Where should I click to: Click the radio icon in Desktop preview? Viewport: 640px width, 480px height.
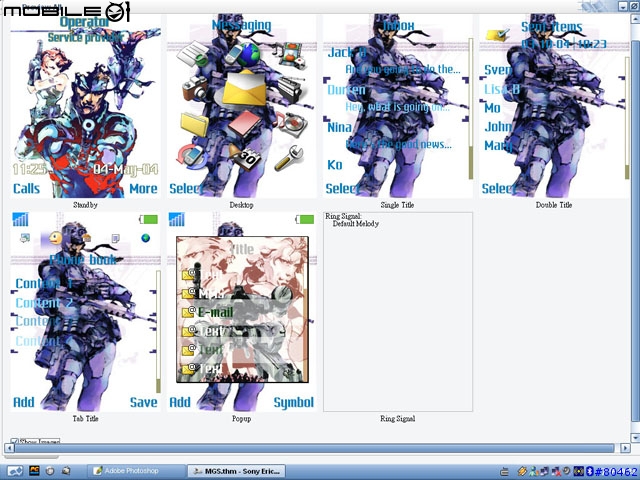tap(292, 89)
